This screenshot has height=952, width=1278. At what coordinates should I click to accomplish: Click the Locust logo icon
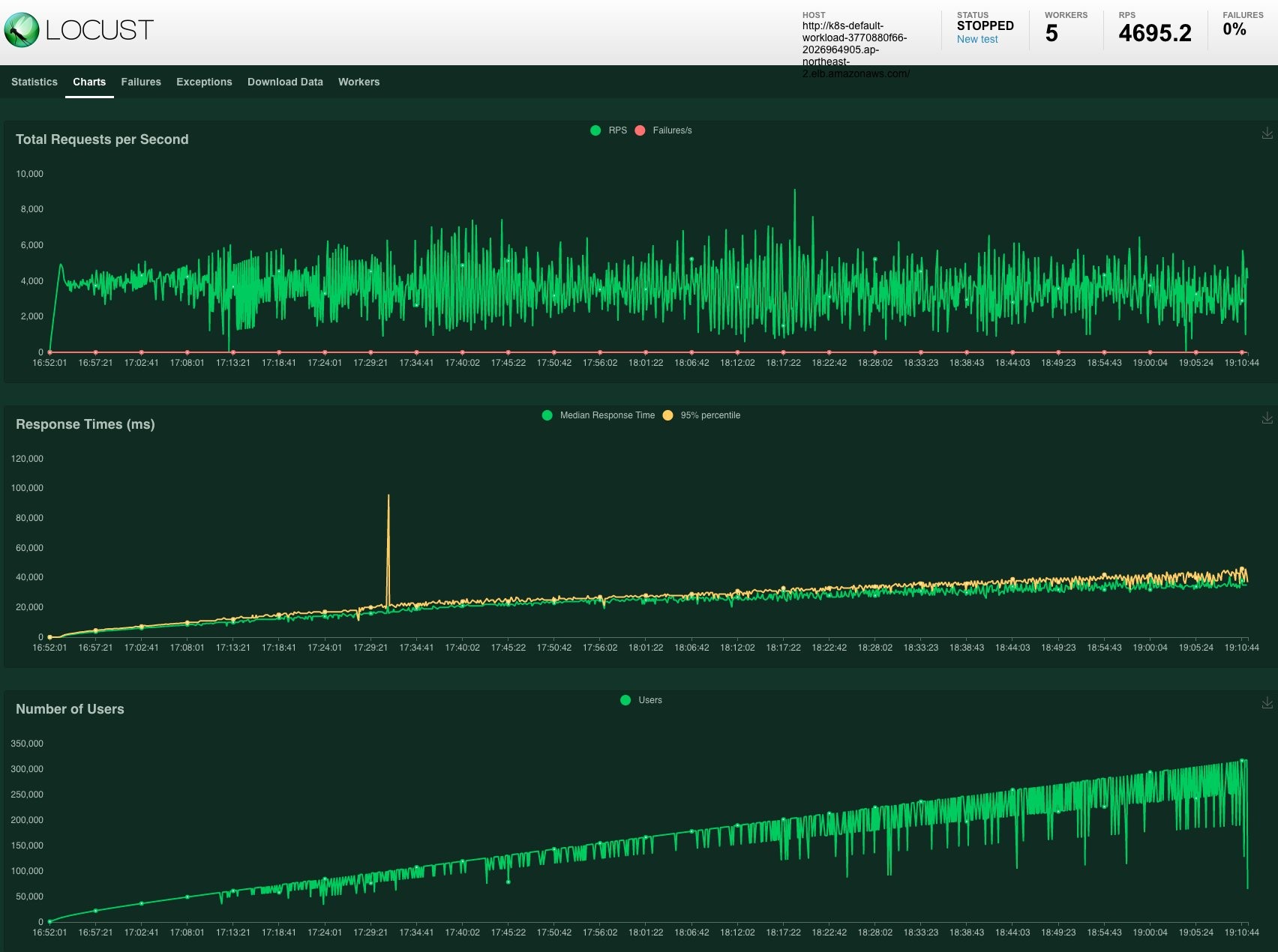22,30
